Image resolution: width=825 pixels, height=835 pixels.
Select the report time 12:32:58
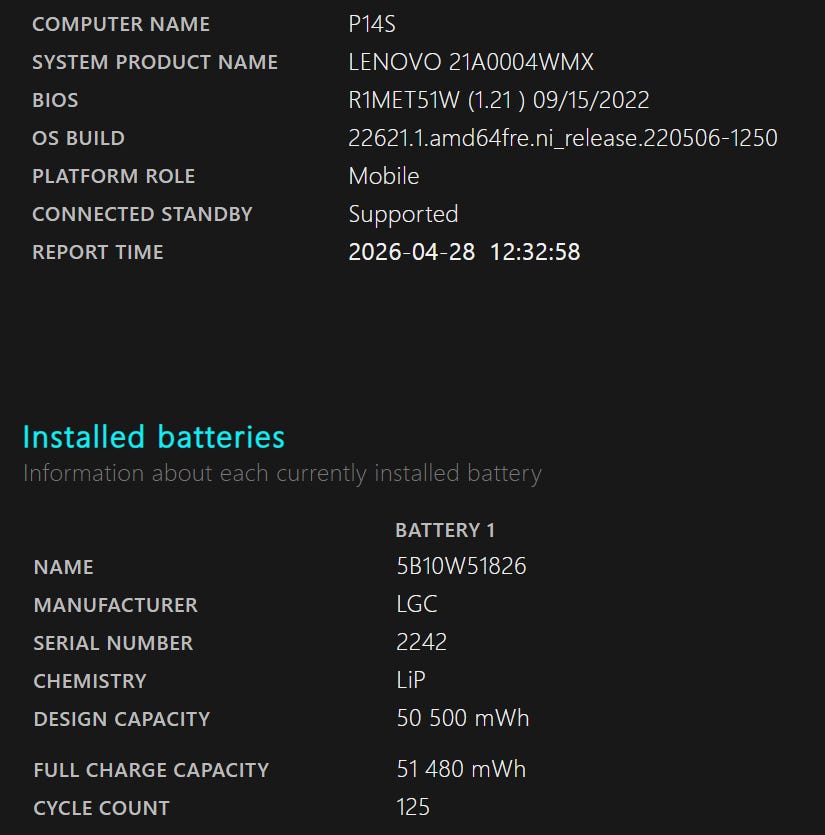click(x=535, y=252)
